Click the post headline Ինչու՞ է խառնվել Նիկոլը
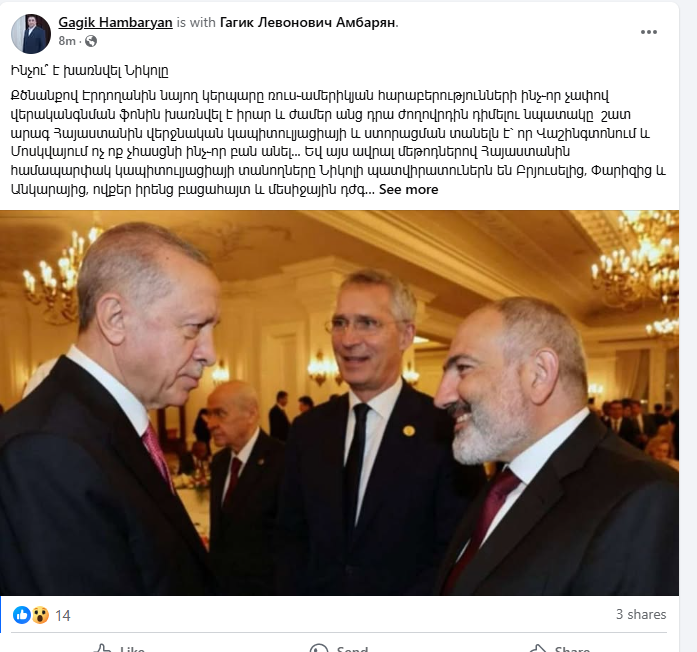 89,71
